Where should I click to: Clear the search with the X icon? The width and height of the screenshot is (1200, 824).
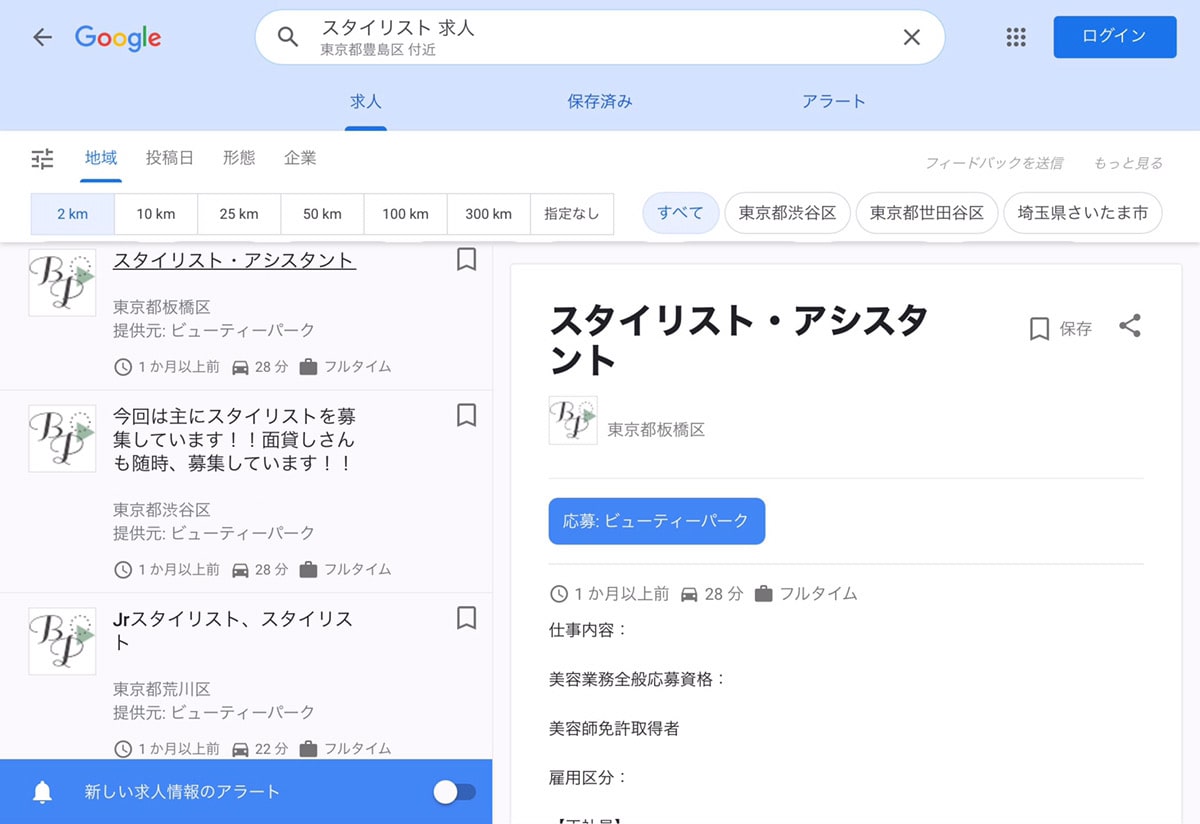click(x=911, y=38)
